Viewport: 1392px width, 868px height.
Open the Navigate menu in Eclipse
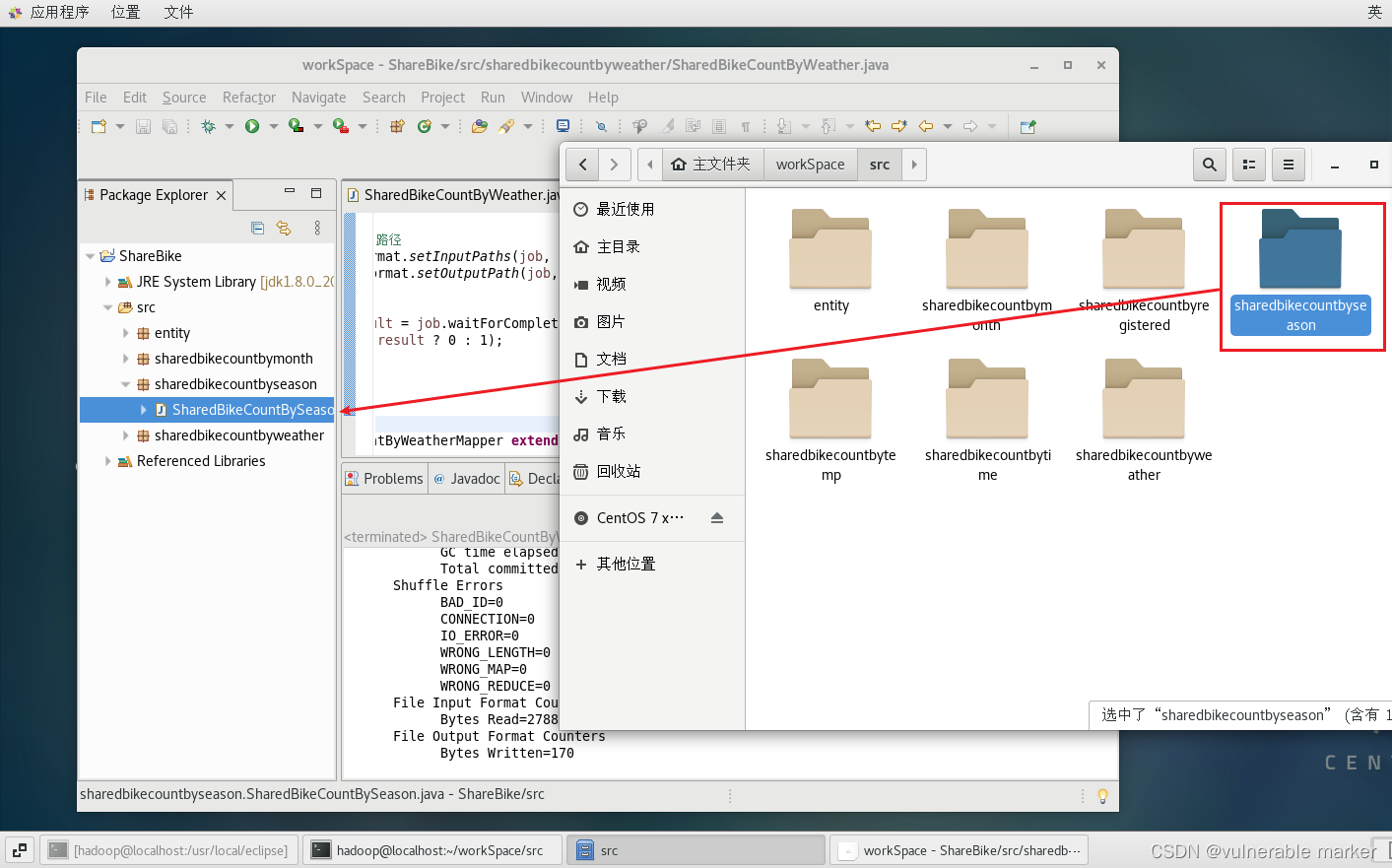click(x=318, y=98)
